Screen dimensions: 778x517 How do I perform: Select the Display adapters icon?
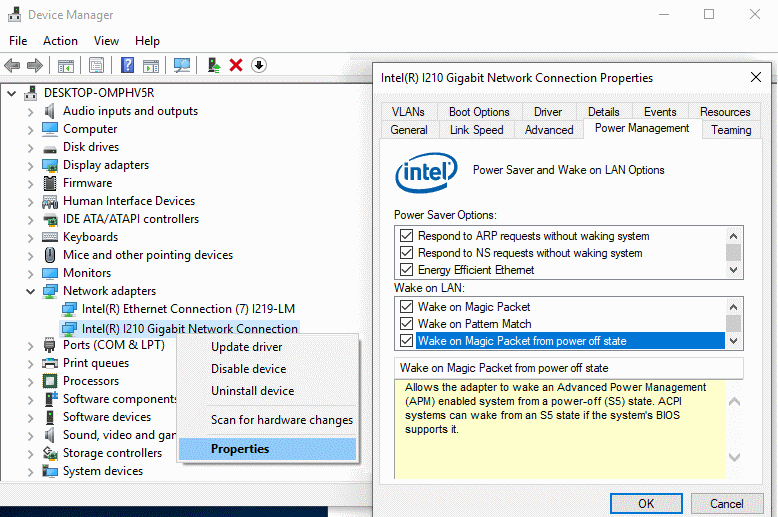pyautogui.click(x=50, y=165)
